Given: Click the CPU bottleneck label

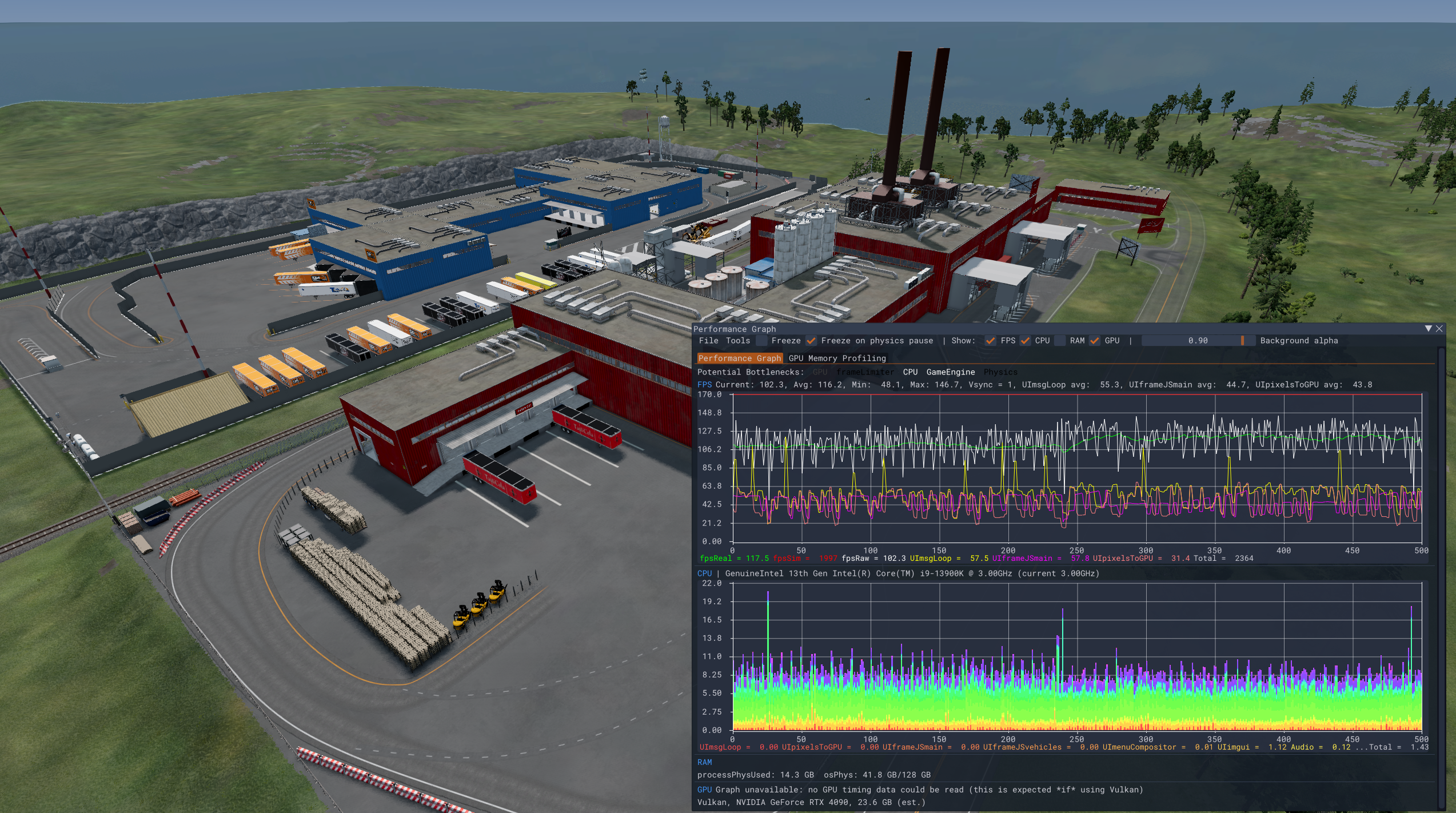Looking at the screenshot, I should pyautogui.click(x=910, y=372).
